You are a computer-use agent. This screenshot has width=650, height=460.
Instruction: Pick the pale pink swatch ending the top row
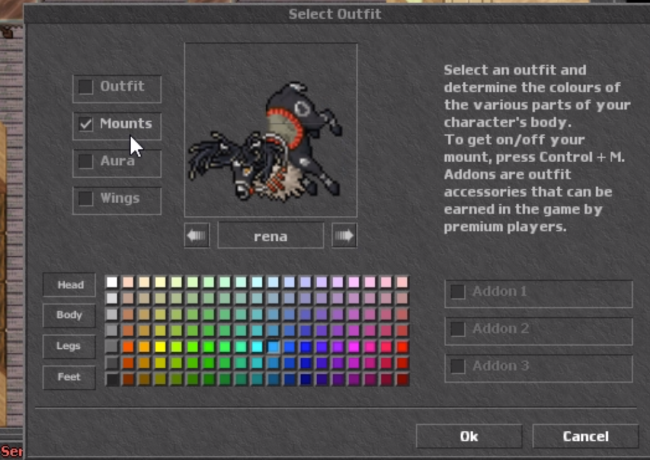(402, 282)
